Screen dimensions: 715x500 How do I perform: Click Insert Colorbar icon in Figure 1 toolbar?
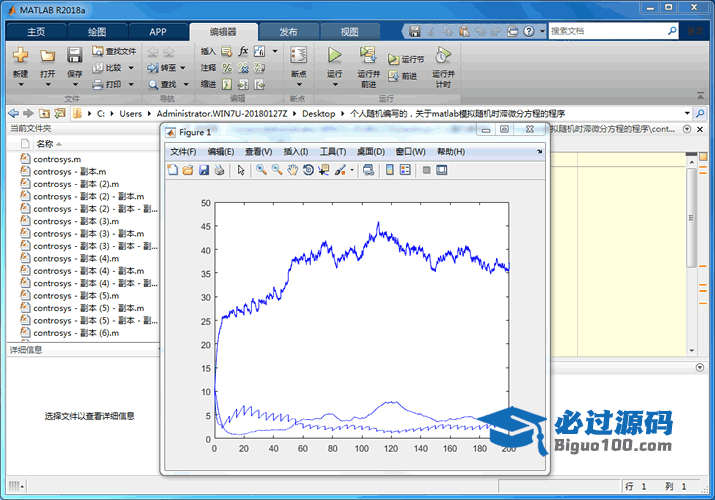[x=389, y=170]
